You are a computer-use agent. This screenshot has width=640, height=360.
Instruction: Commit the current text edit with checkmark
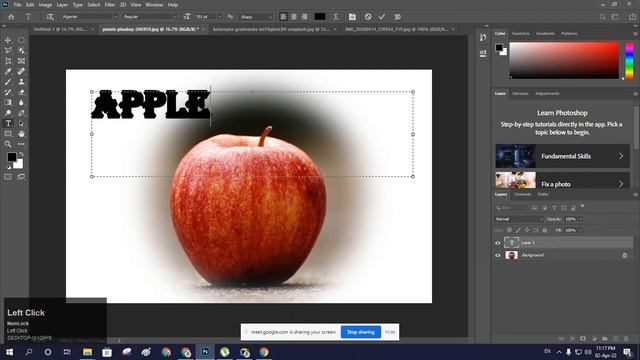click(382, 17)
